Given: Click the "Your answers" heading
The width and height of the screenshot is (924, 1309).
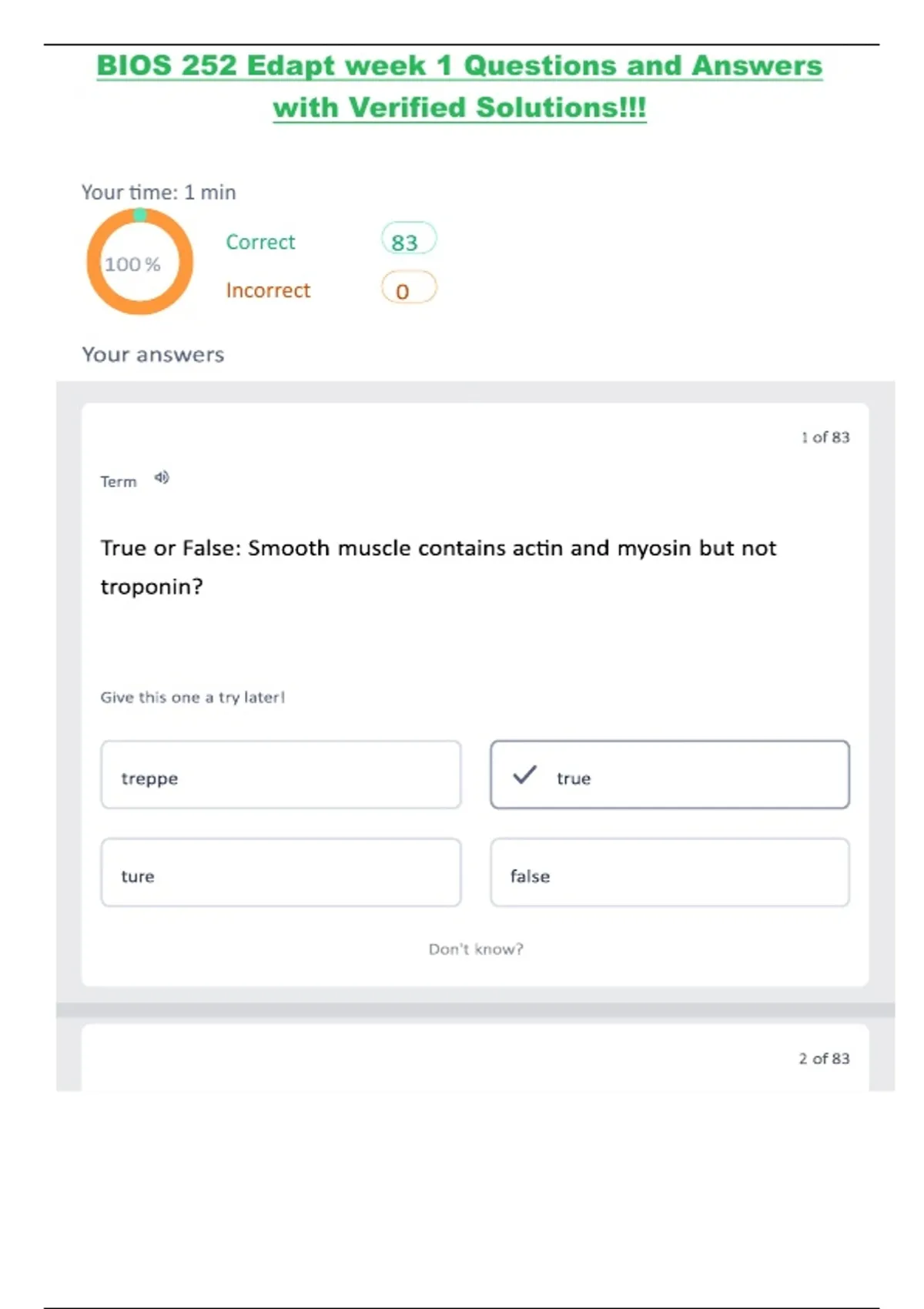Looking at the screenshot, I should tap(153, 355).
